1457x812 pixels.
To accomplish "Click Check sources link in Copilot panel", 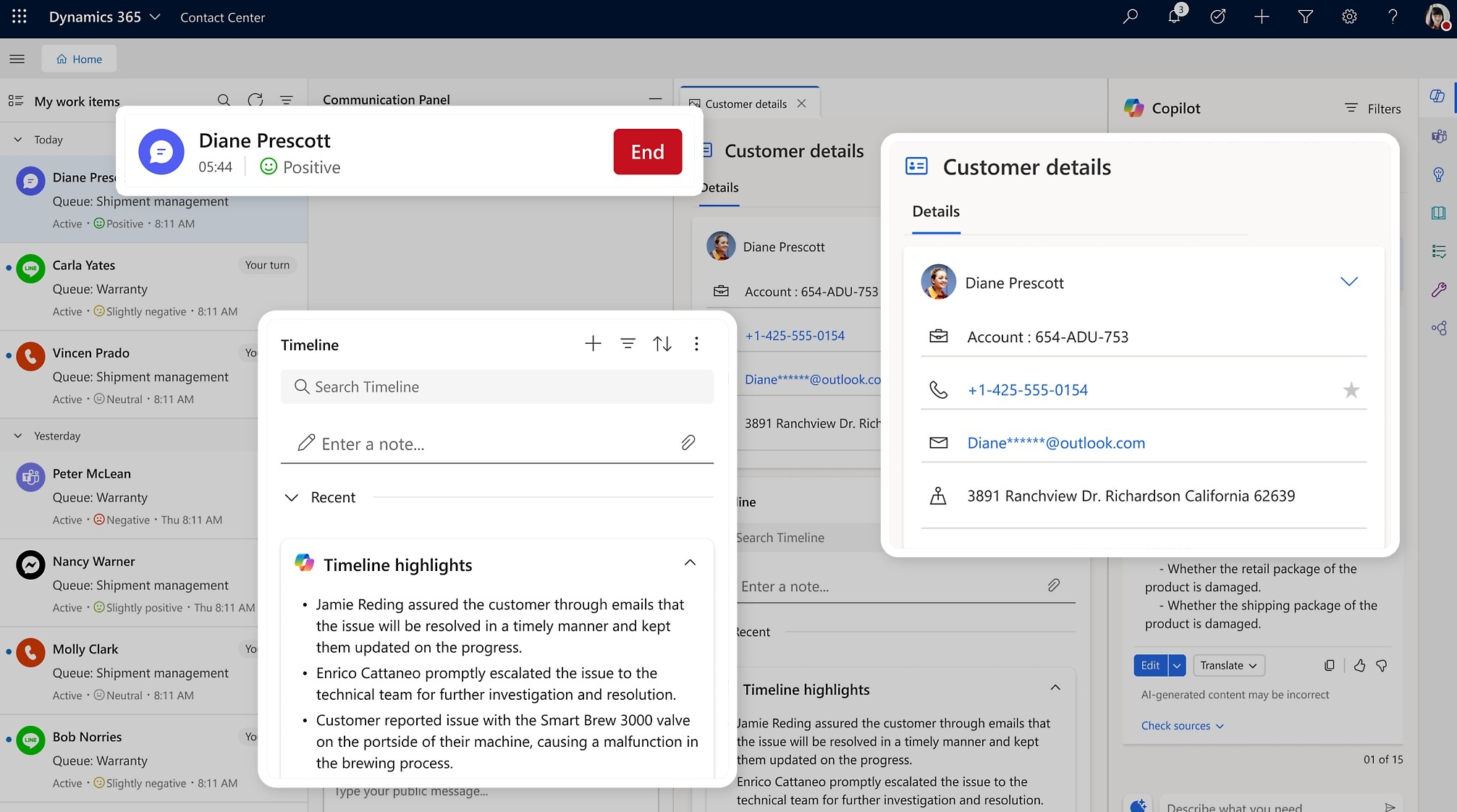I will pyautogui.click(x=1177, y=725).
